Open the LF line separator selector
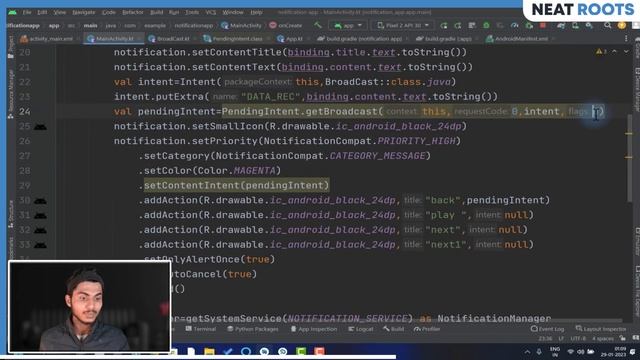640x360 pixels. coord(561,338)
